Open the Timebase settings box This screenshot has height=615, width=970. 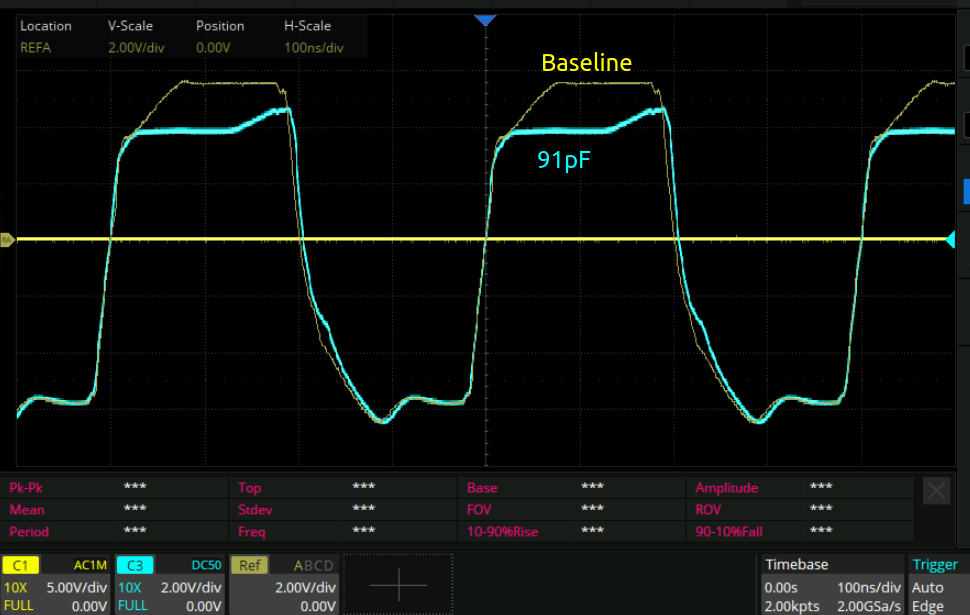(x=831, y=585)
